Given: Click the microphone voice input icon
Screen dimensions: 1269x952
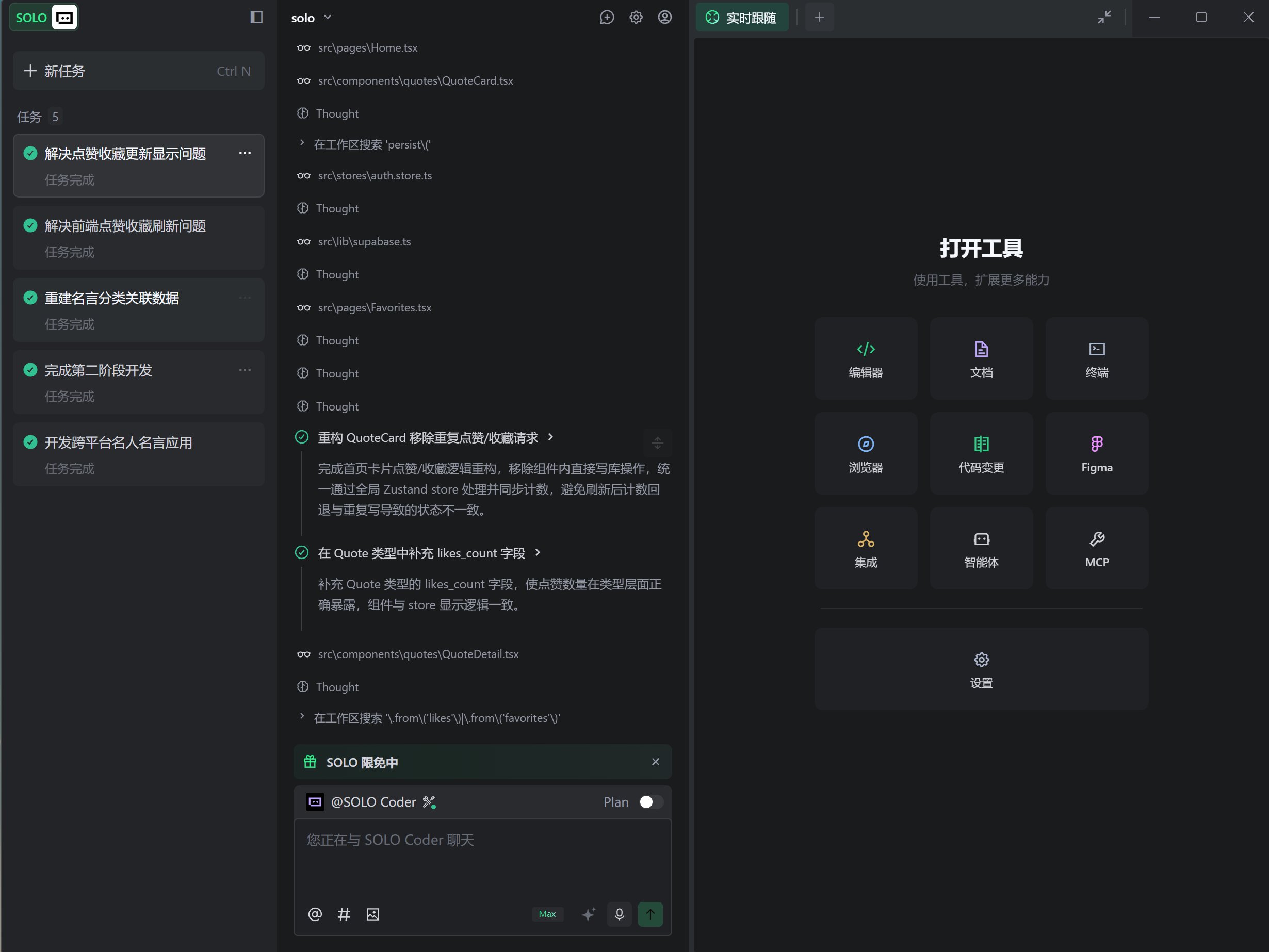Looking at the screenshot, I should click(619, 914).
